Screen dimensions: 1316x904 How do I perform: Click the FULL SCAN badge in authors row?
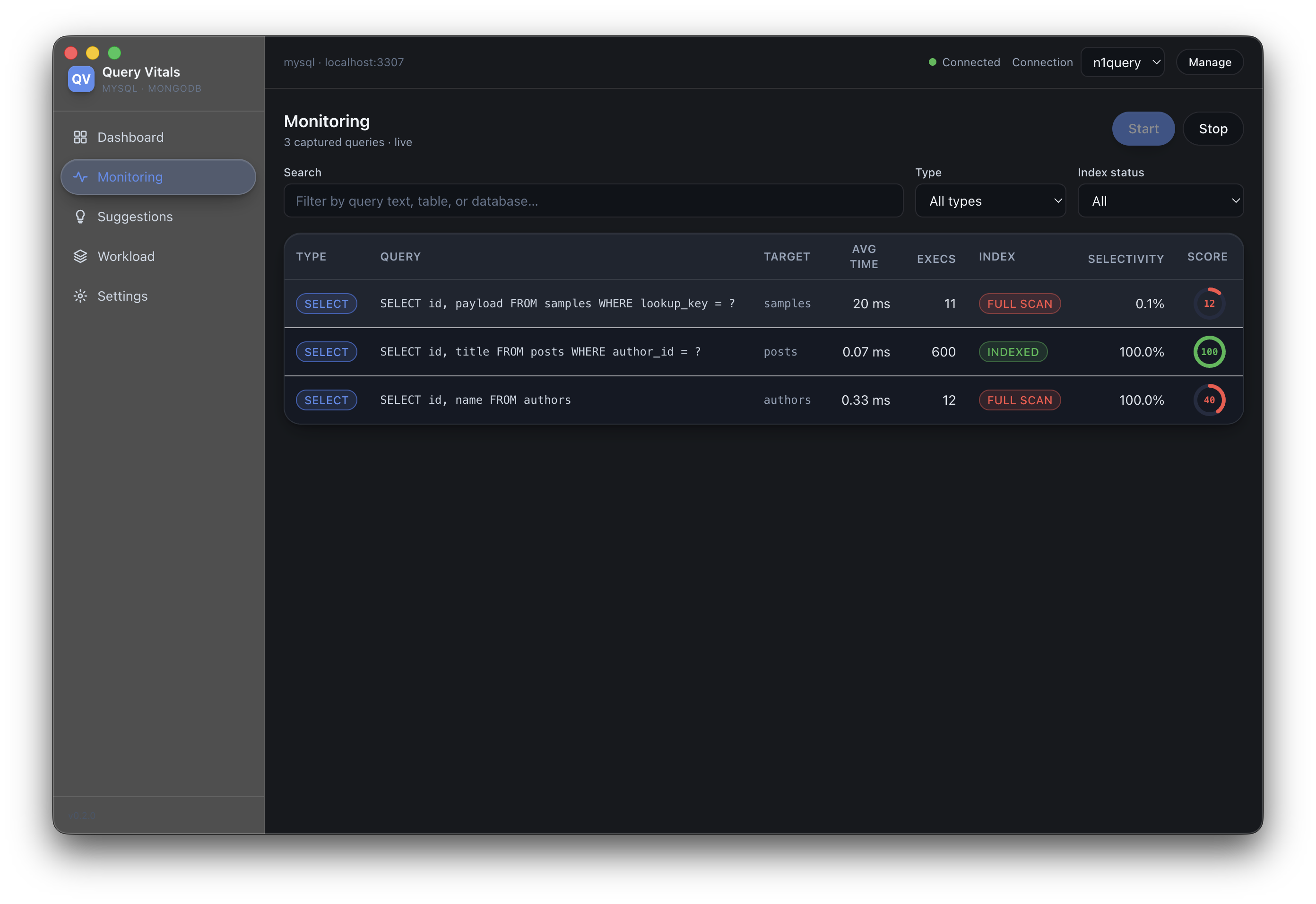click(x=1019, y=400)
